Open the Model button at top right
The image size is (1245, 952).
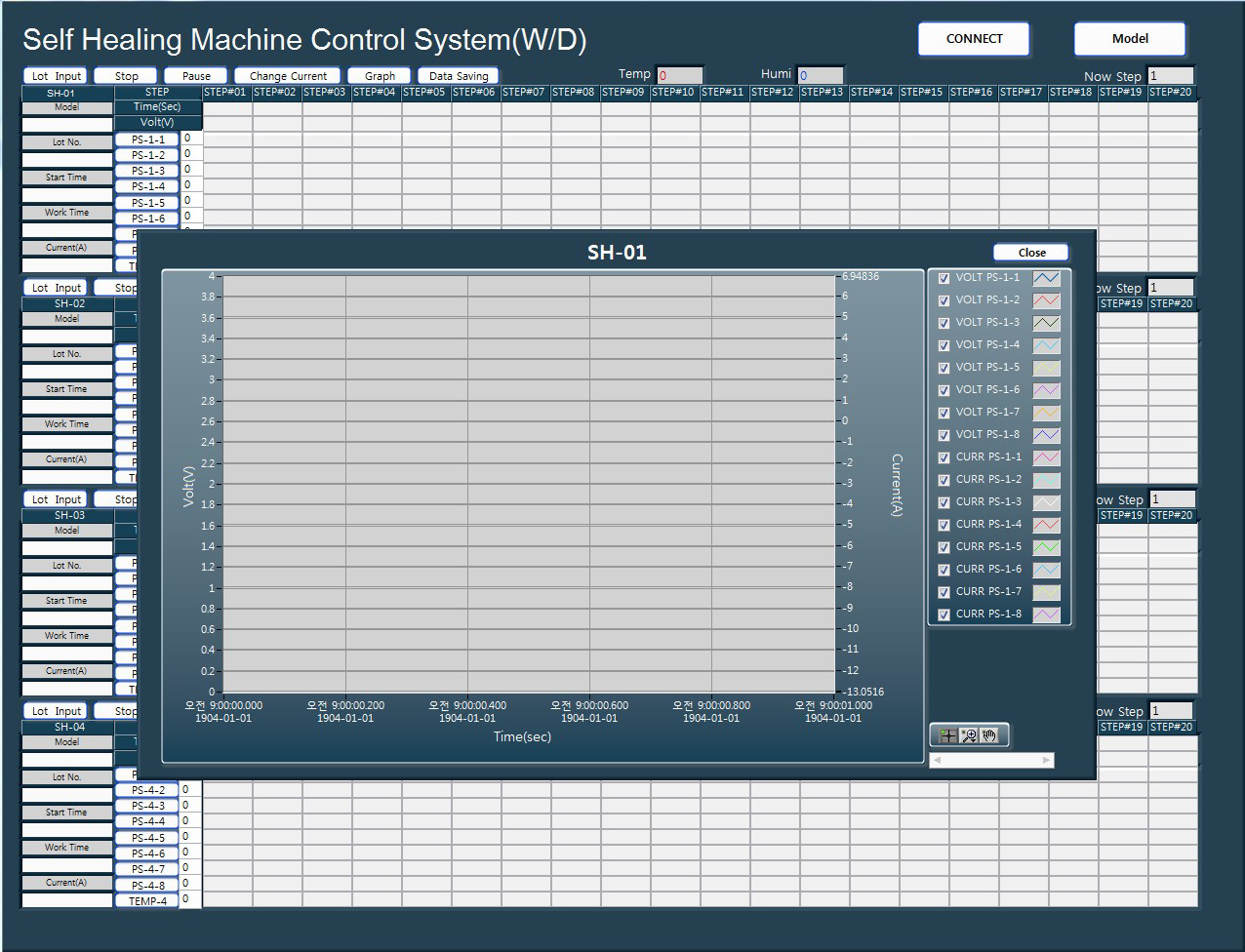(x=1130, y=39)
